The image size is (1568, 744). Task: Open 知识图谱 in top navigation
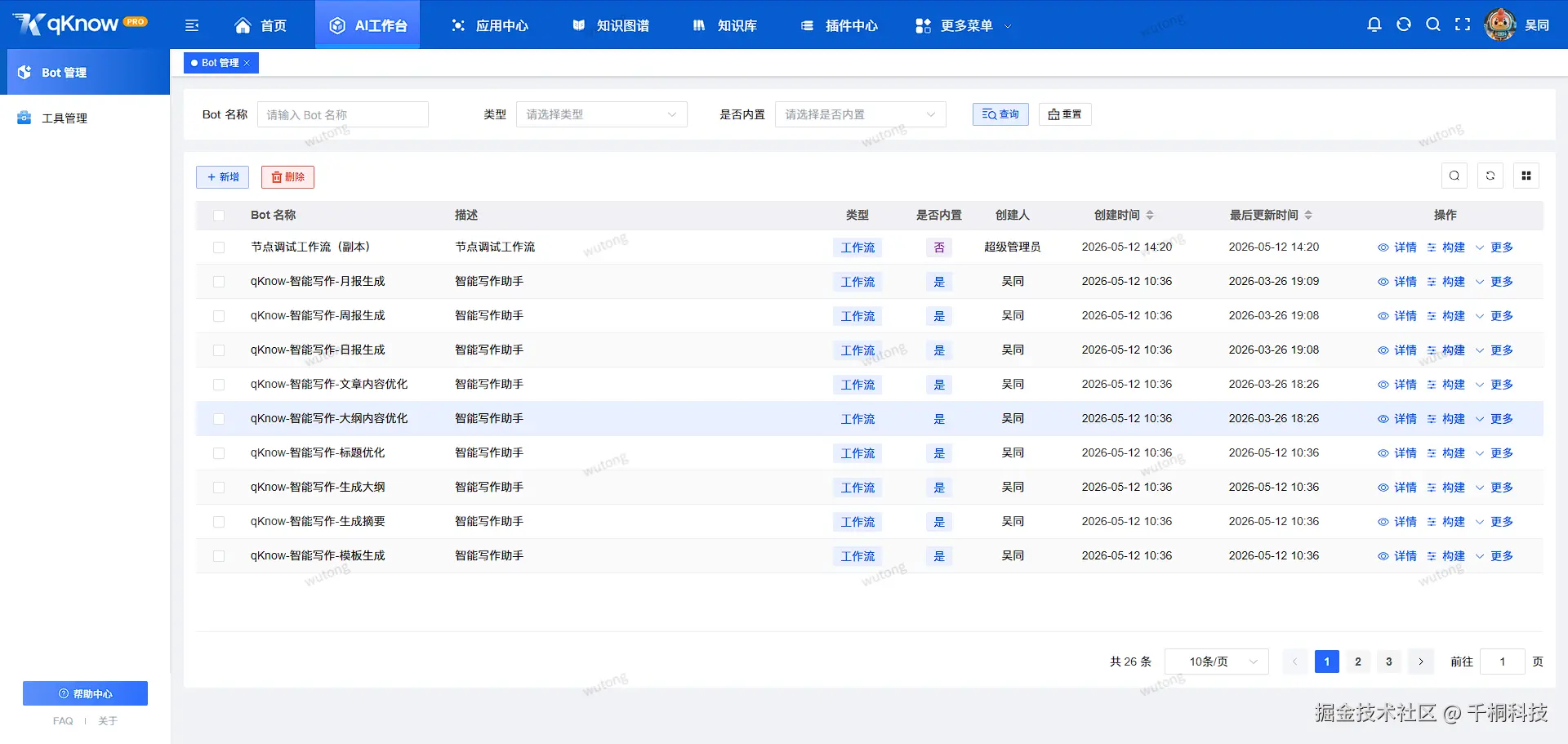(610, 25)
